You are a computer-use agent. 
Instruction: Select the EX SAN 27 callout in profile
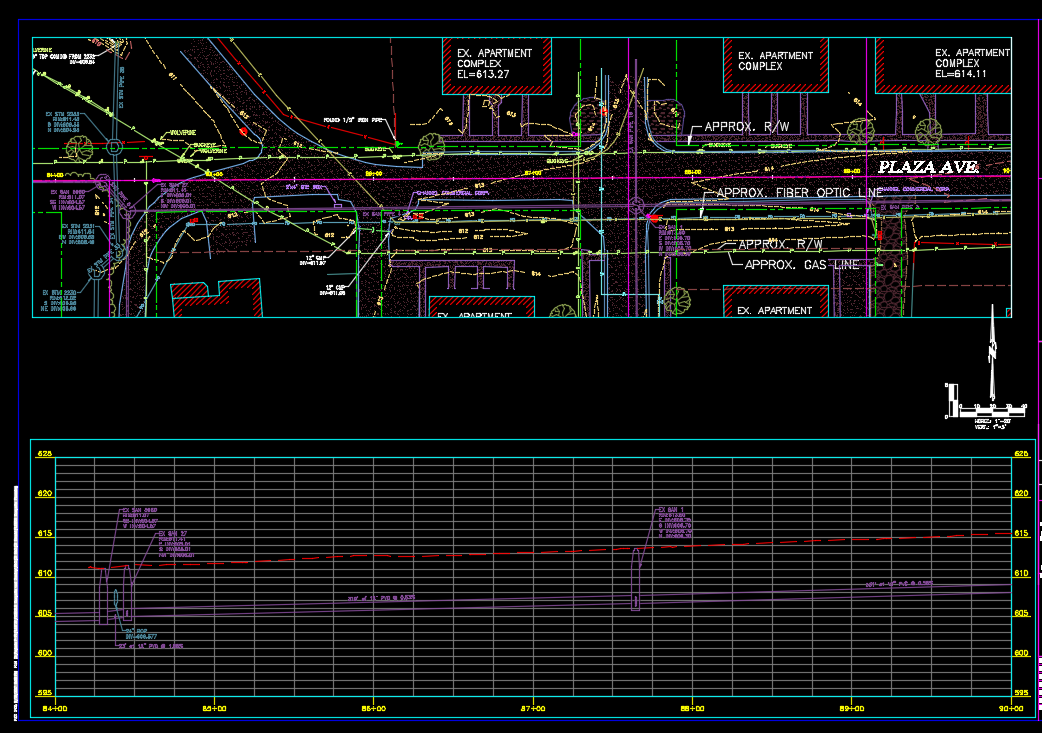176,544
